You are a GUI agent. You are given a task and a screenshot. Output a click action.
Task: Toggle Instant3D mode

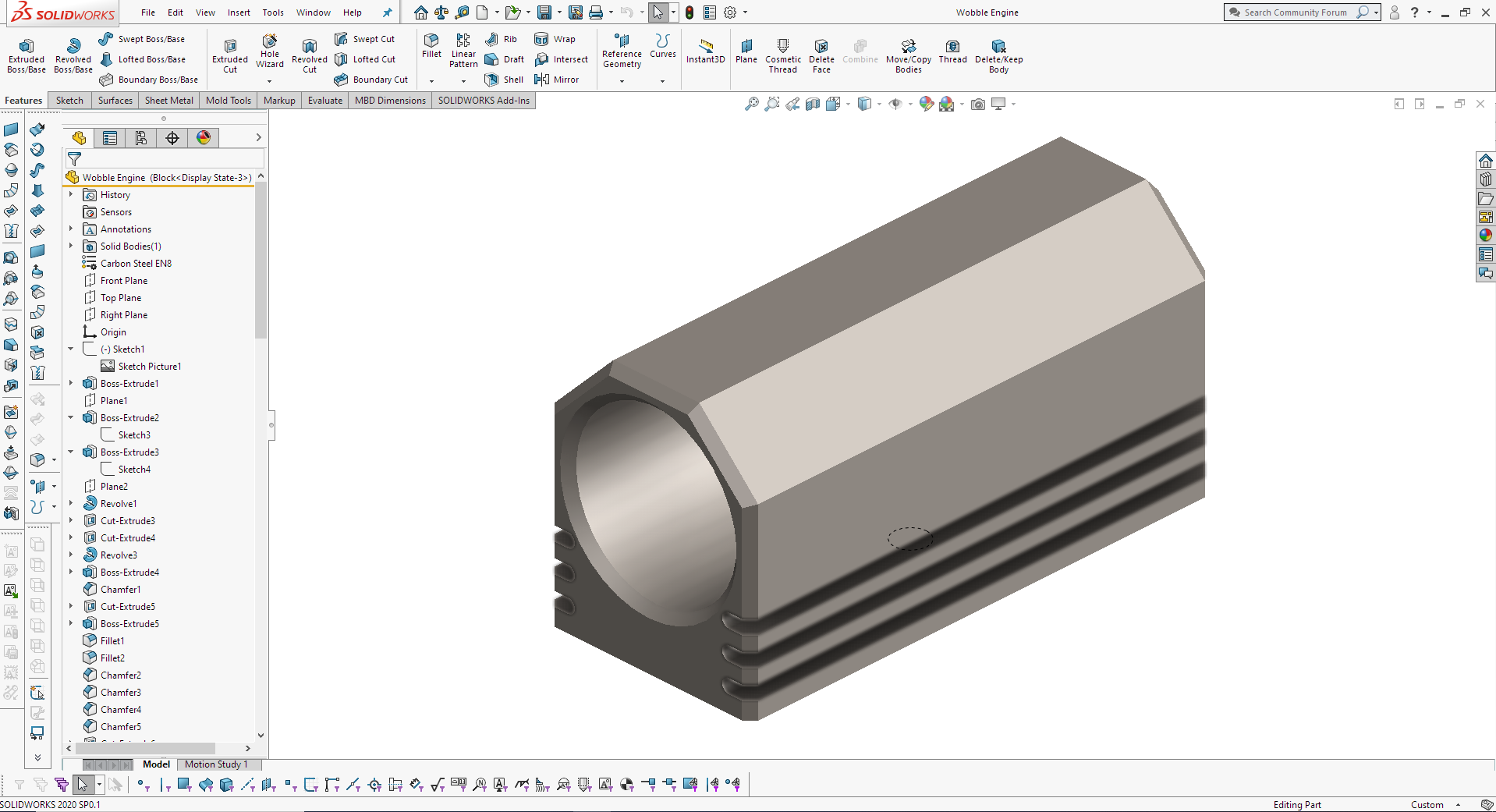[x=704, y=55]
